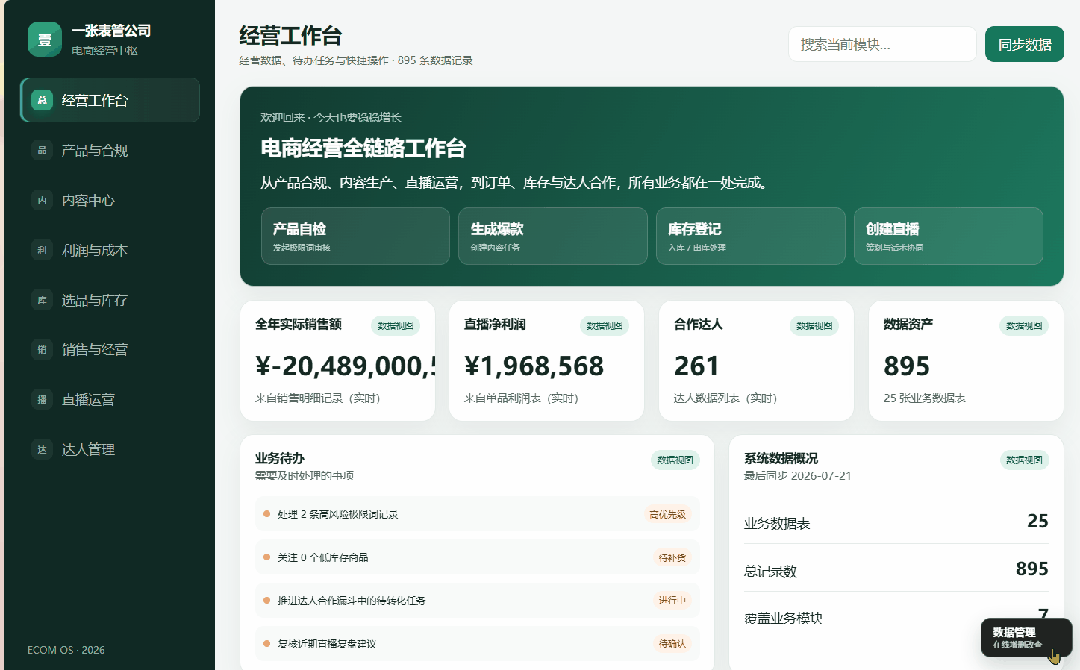Click the 最后同步 2026-07-21 text

pyautogui.click(x=798, y=476)
